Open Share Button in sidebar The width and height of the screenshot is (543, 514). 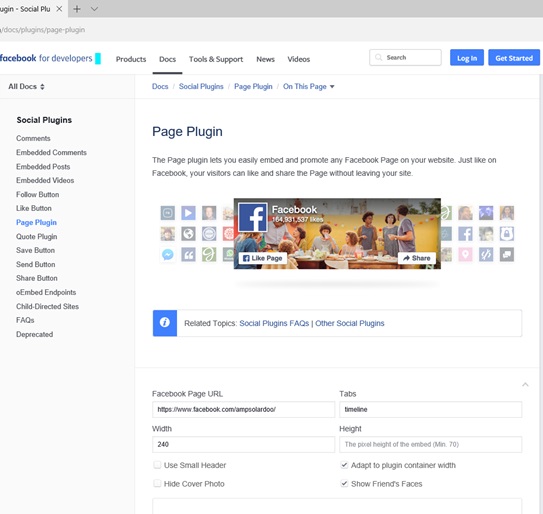pyautogui.click(x=37, y=278)
